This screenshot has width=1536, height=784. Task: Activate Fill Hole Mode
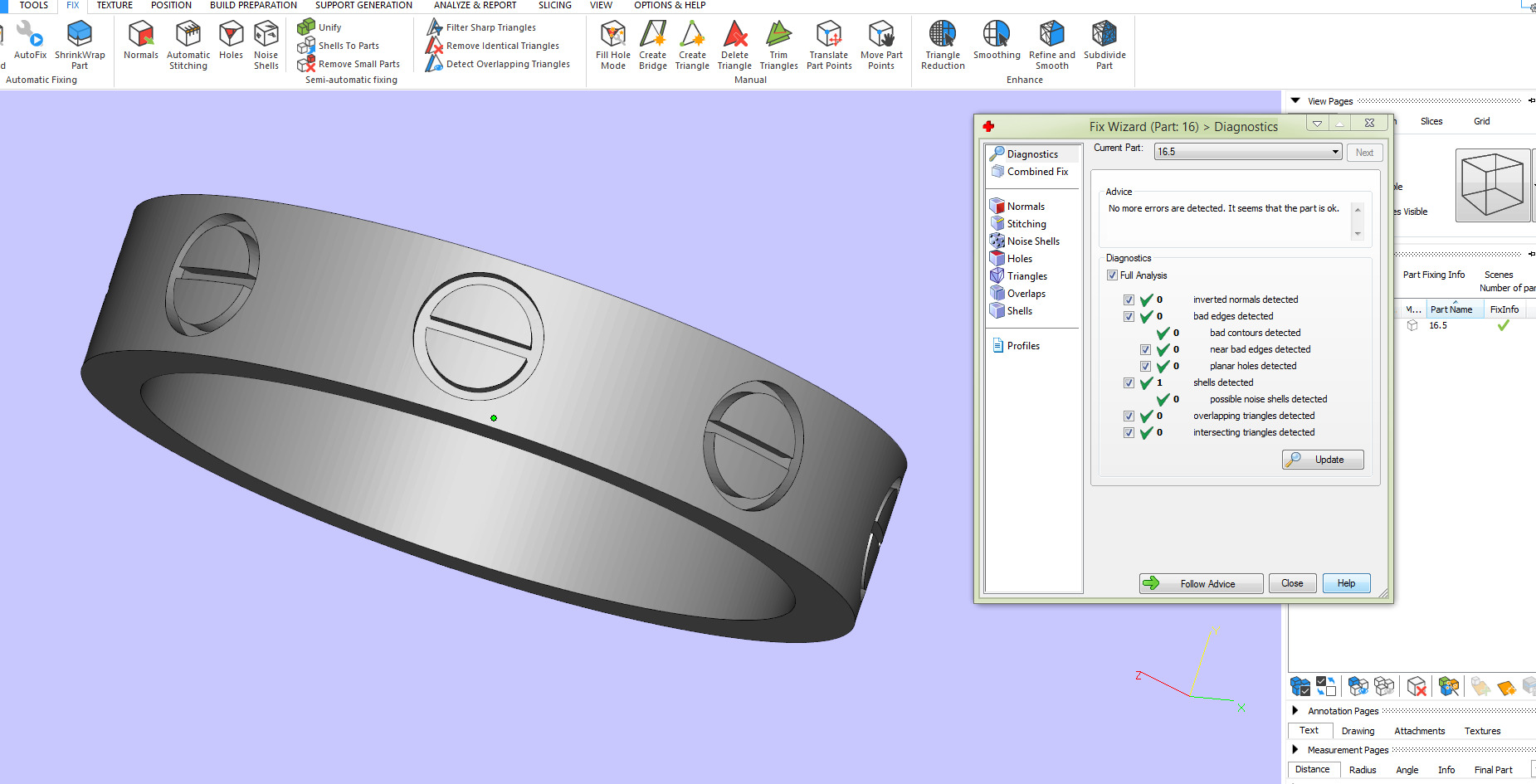click(x=613, y=45)
